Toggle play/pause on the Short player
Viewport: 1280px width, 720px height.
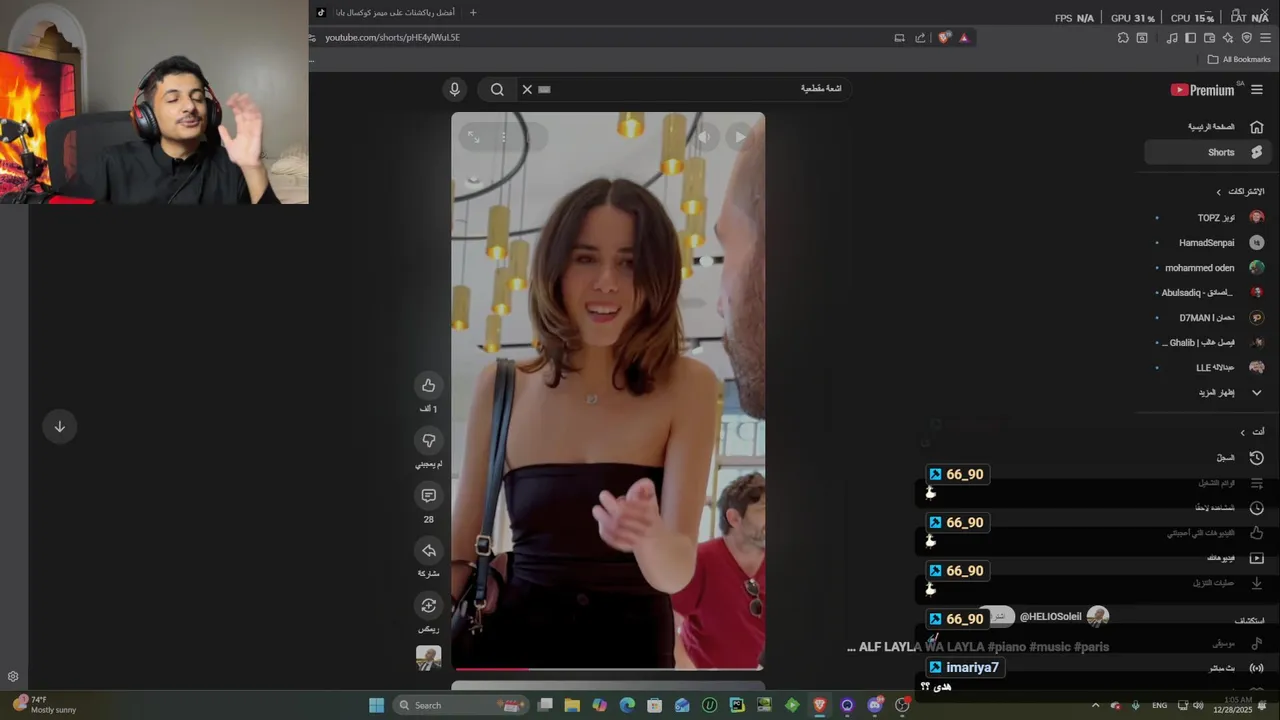point(740,137)
